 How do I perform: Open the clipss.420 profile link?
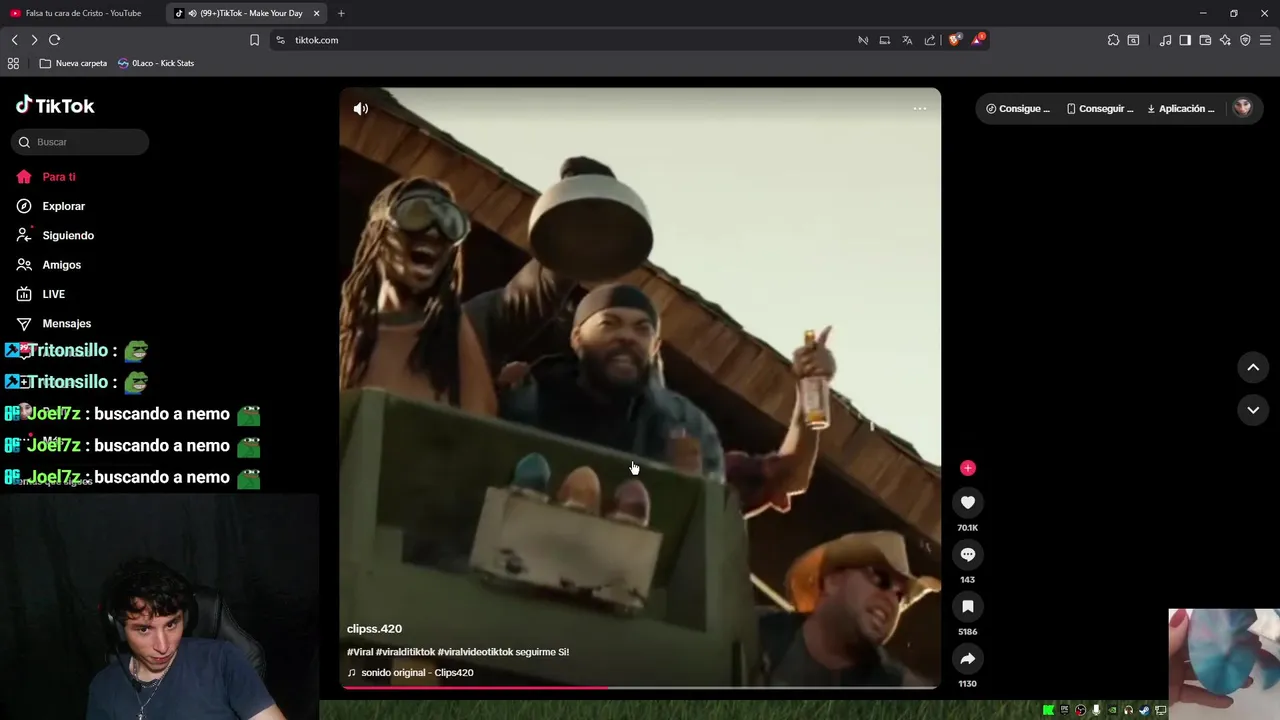[374, 629]
